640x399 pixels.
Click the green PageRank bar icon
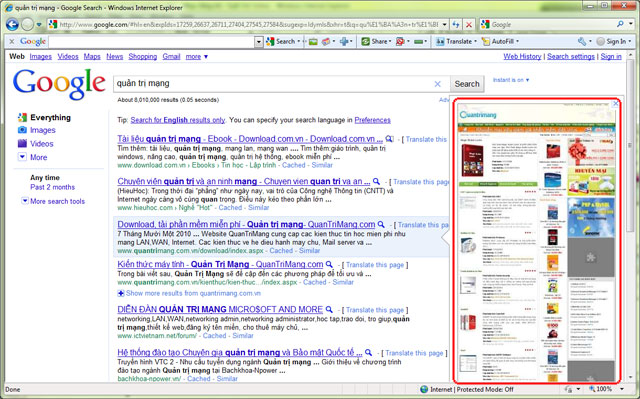click(419, 41)
